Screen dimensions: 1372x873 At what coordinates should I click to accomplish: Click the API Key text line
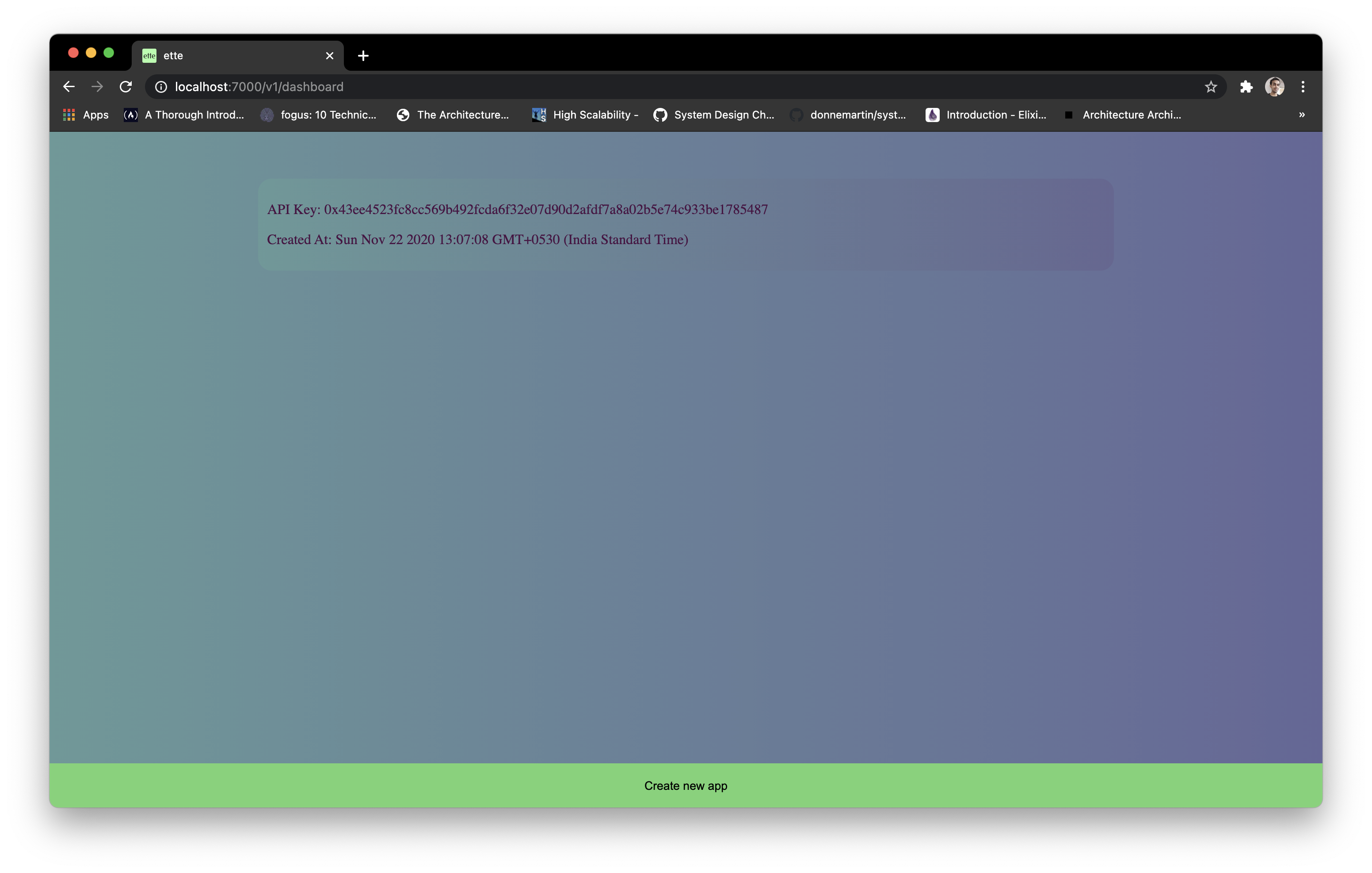click(517, 209)
